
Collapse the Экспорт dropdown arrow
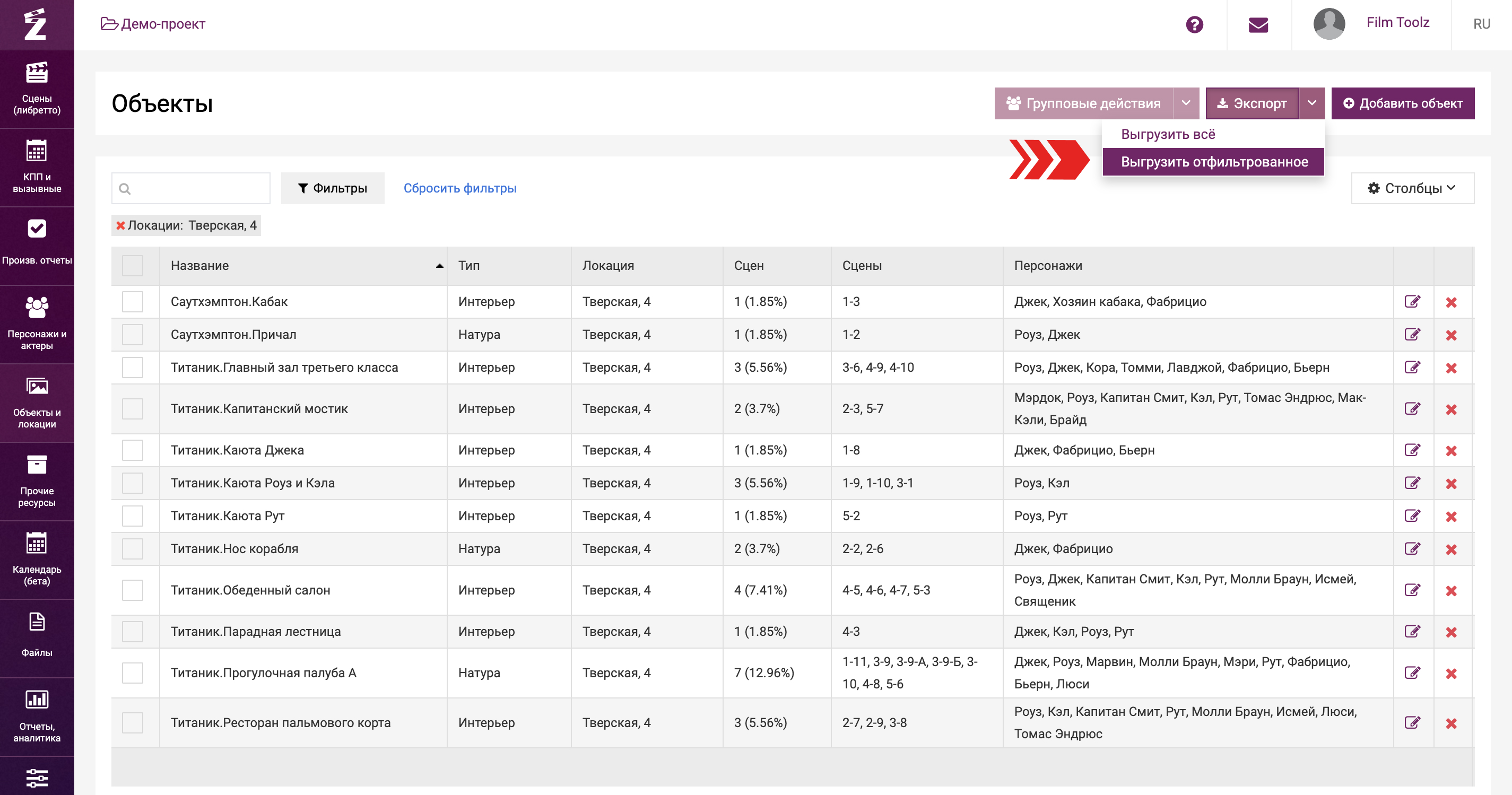(x=1312, y=103)
